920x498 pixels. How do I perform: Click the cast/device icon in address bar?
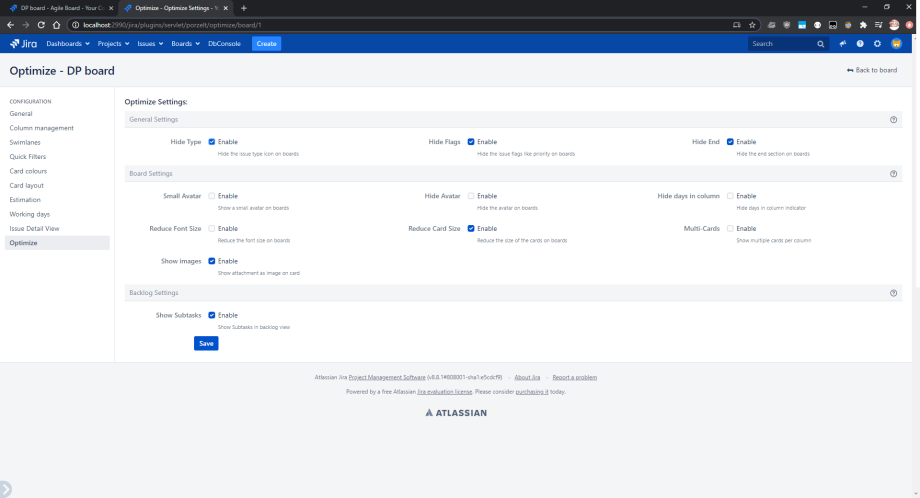tap(737, 25)
